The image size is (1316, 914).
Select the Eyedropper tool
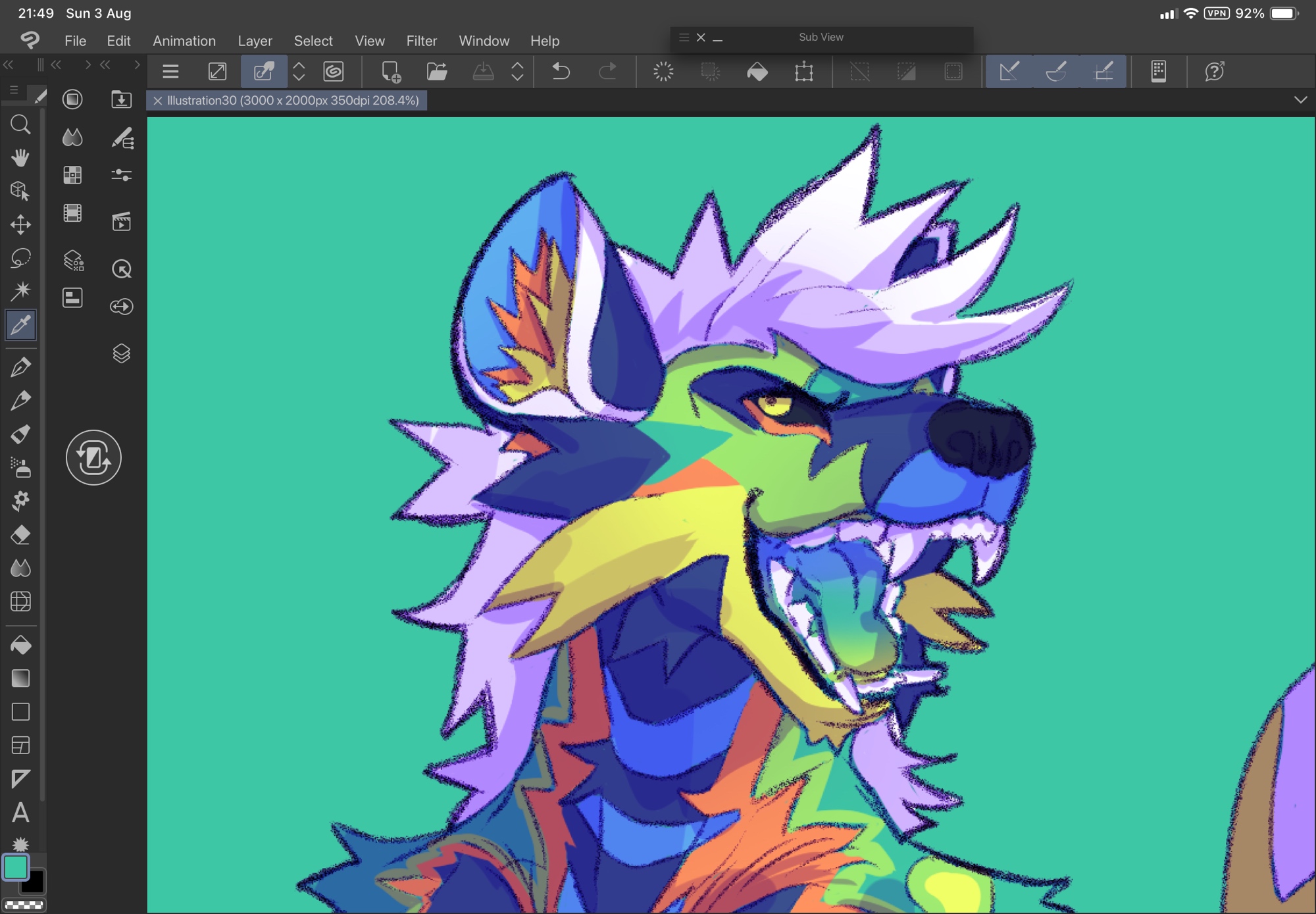pyautogui.click(x=20, y=325)
